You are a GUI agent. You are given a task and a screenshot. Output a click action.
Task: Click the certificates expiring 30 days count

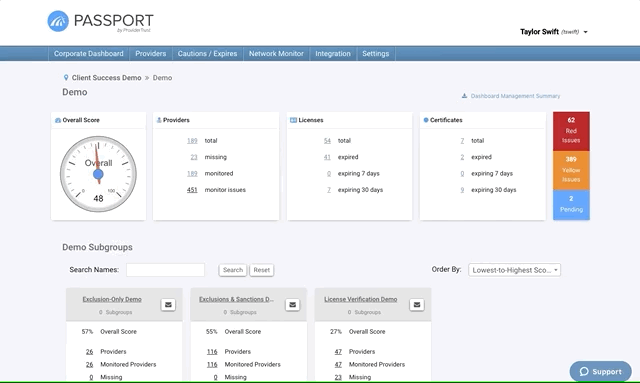[462, 190]
